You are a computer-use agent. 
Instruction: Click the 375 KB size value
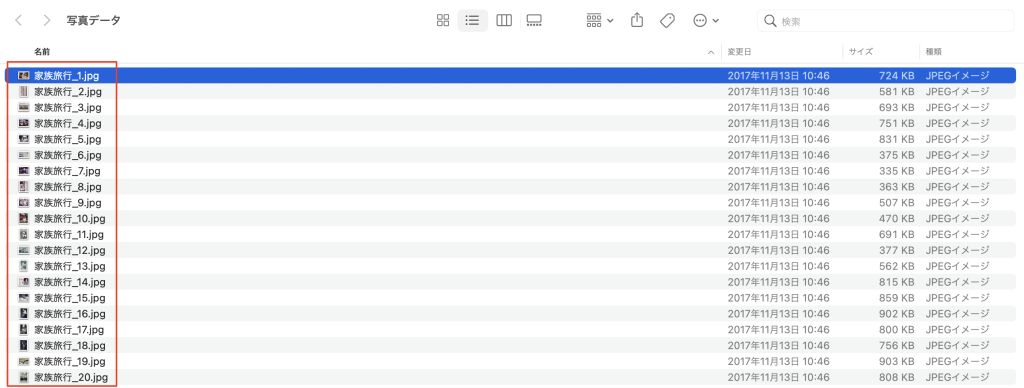pos(896,155)
